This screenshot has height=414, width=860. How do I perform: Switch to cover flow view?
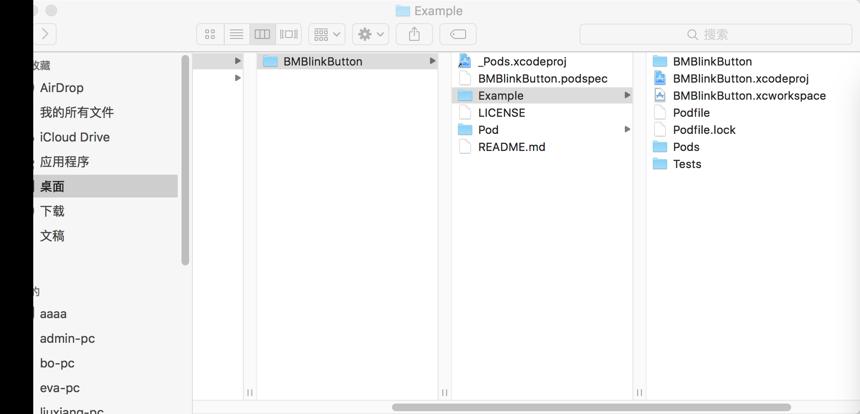[x=288, y=35]
